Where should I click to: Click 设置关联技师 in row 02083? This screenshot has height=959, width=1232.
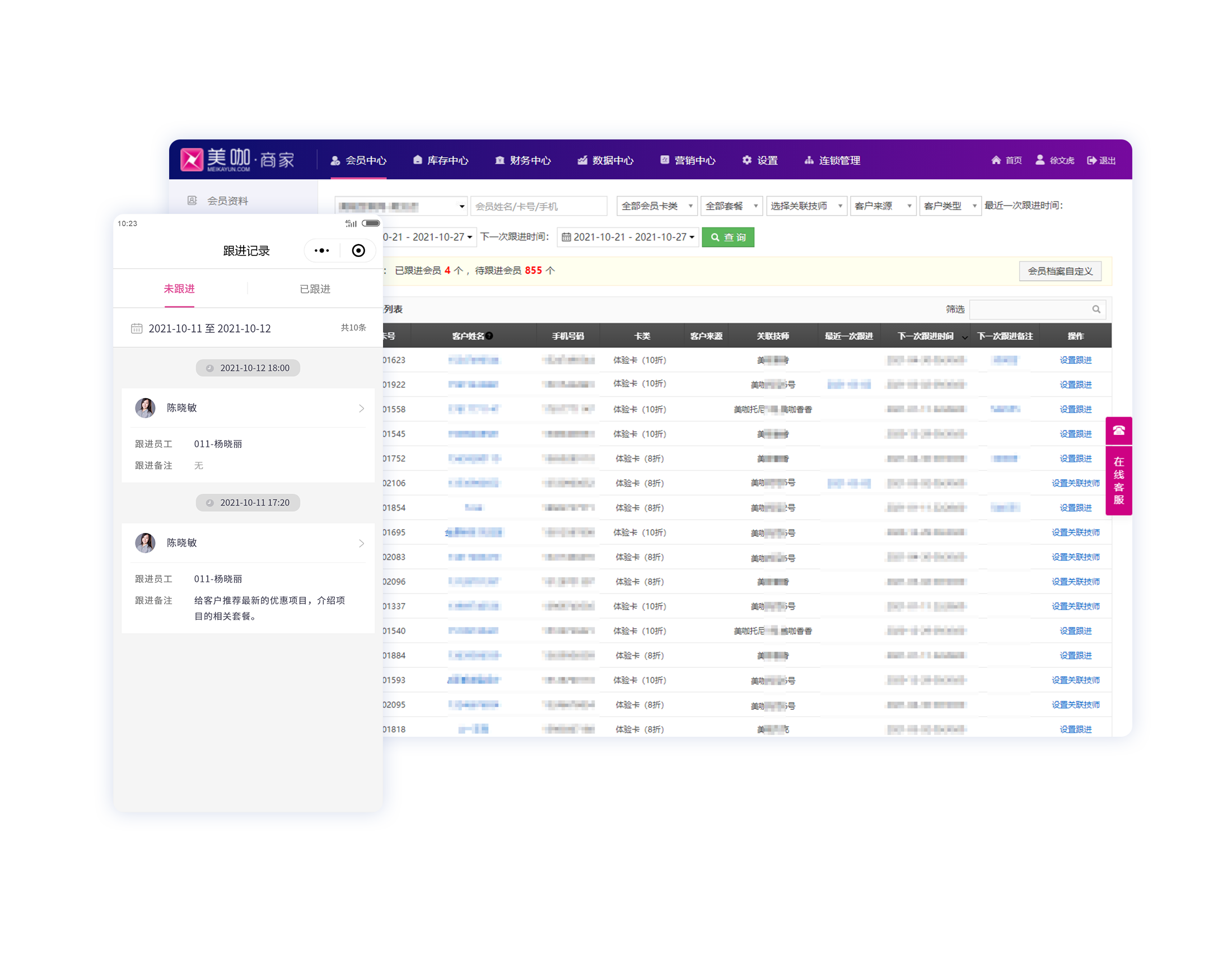[x=1075, y=557]
